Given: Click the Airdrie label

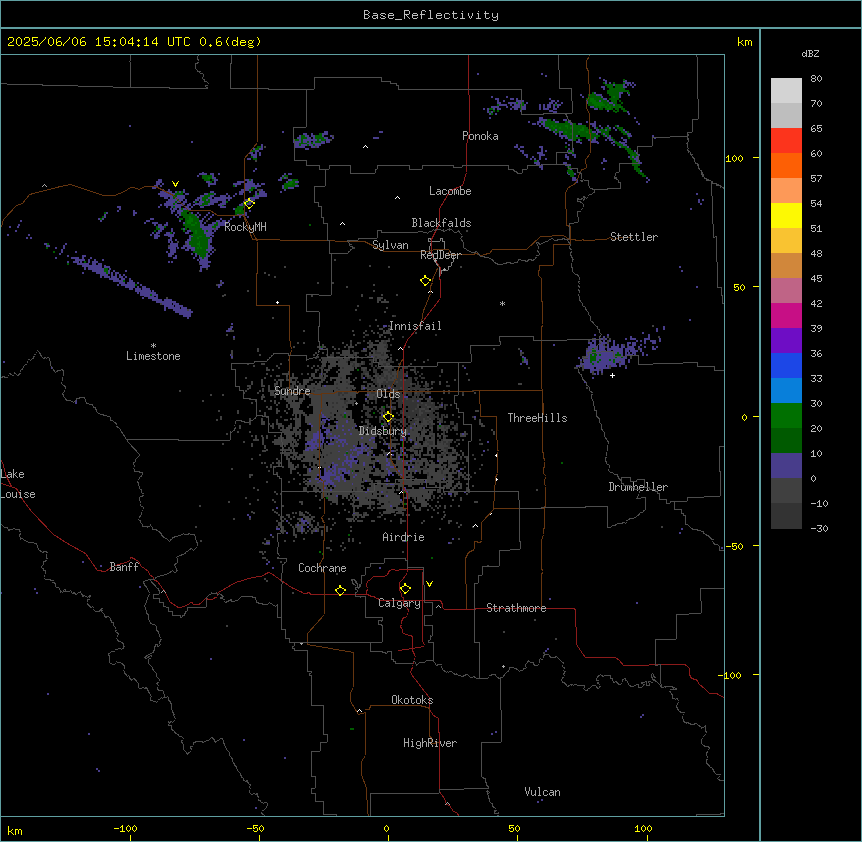Looking at the screenshot, I should click(x=404, y=537).
